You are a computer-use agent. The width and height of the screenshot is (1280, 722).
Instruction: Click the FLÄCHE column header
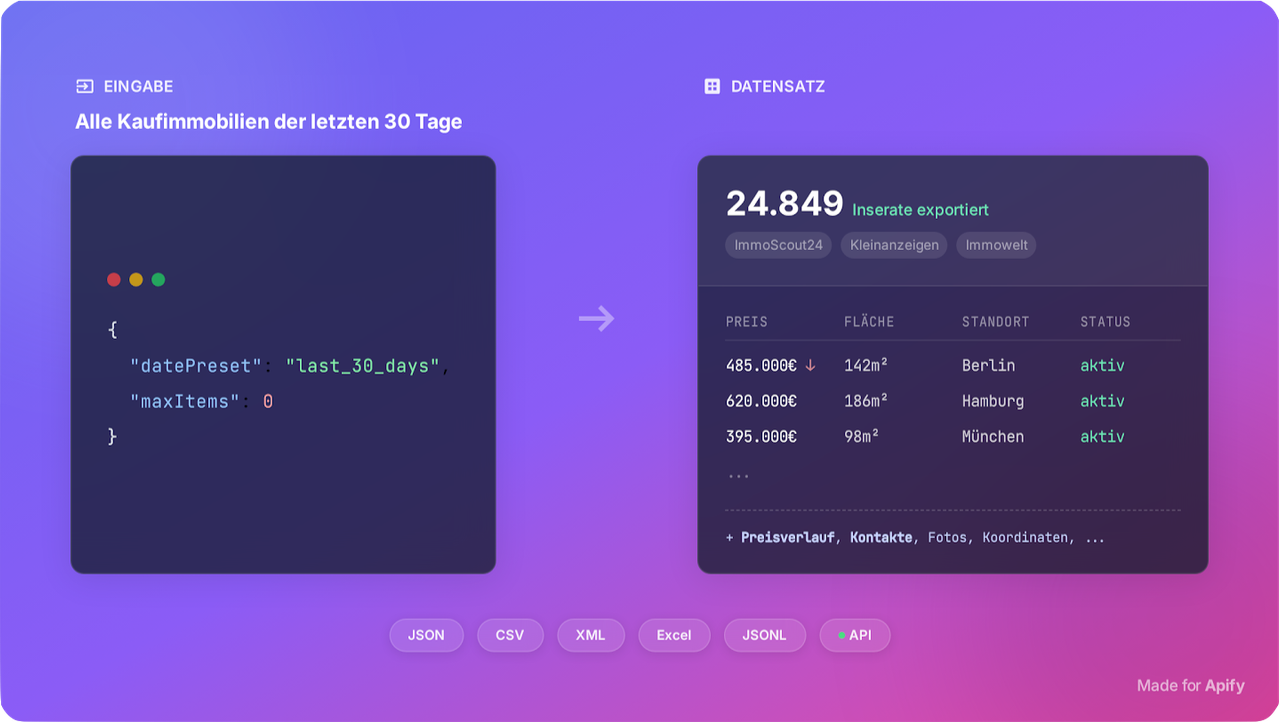869,322
